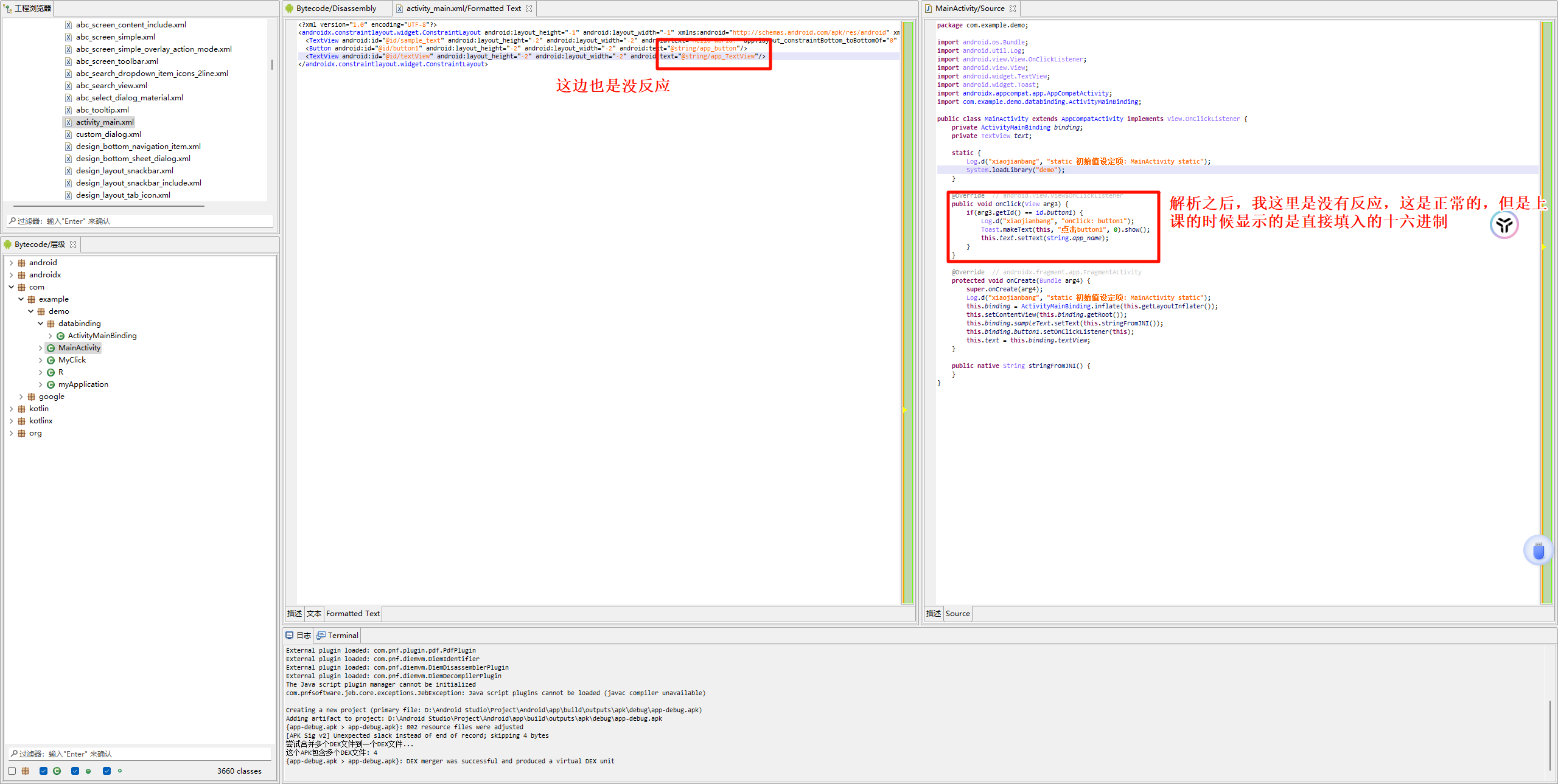Click the activity_main.xml file icon in browser
This screenshot has height=784, width=1558.
point(69,122)
